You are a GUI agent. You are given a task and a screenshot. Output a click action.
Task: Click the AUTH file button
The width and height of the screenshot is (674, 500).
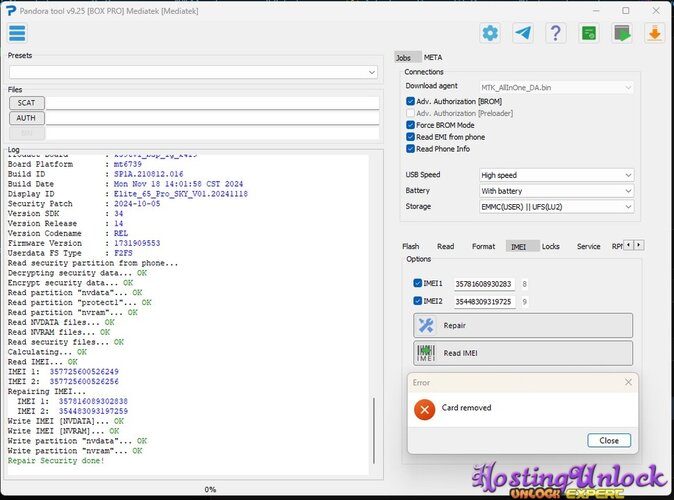pyautogui.click(x=27, y=118)
